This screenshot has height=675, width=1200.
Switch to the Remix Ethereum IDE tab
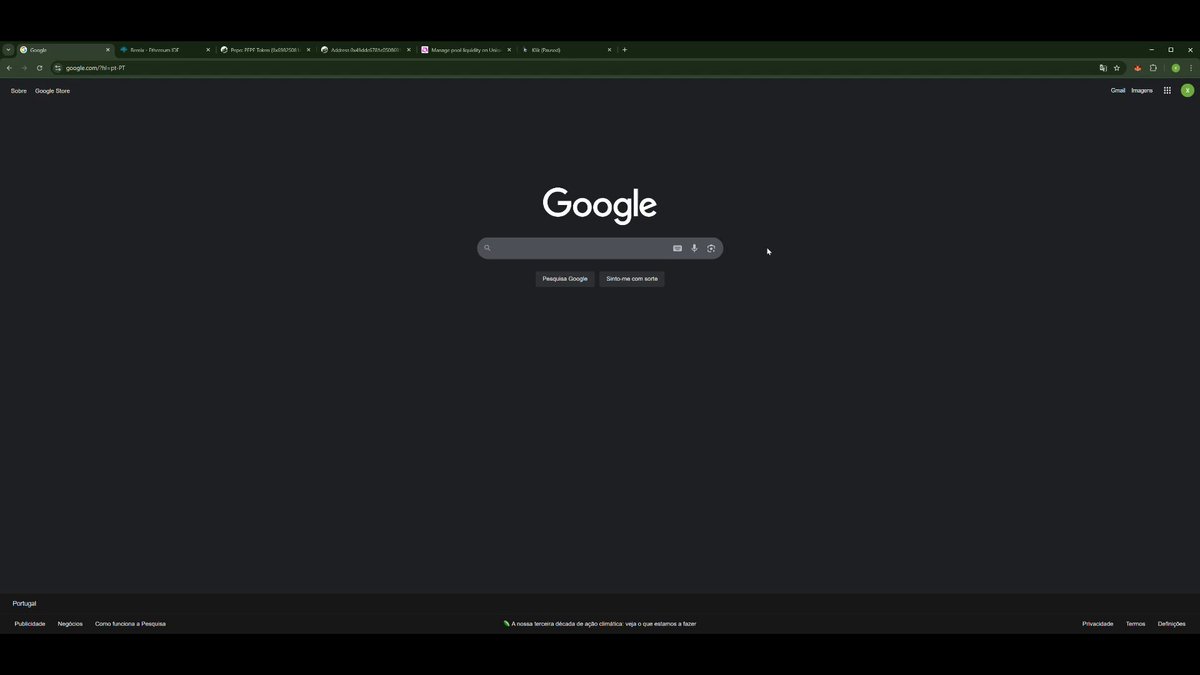coord(165,49)
